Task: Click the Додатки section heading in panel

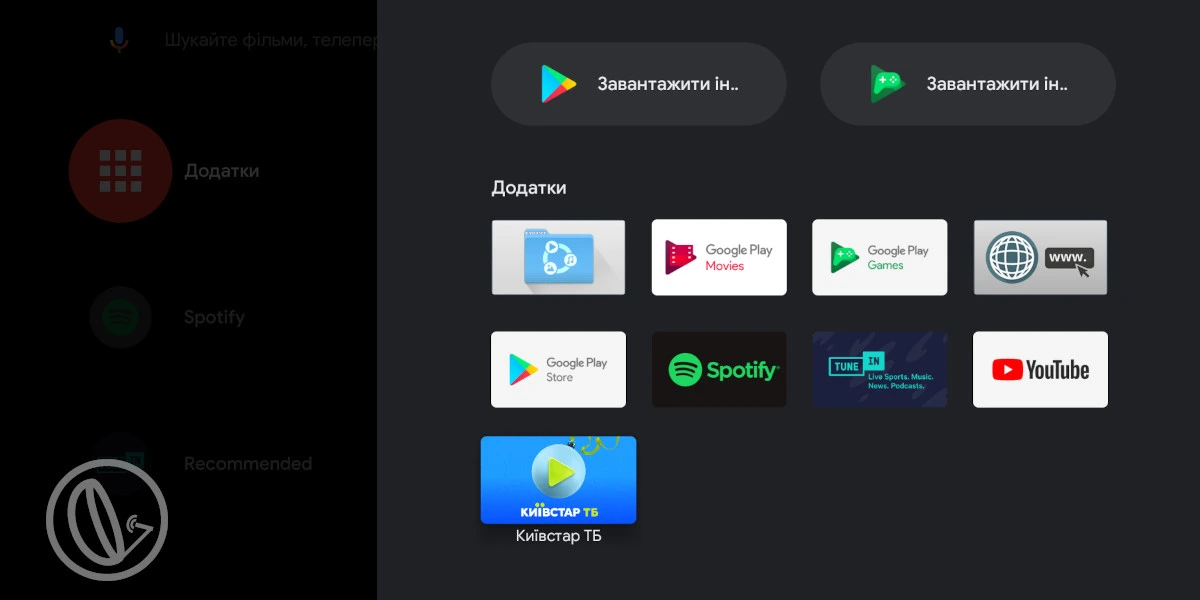Action: 529,188
